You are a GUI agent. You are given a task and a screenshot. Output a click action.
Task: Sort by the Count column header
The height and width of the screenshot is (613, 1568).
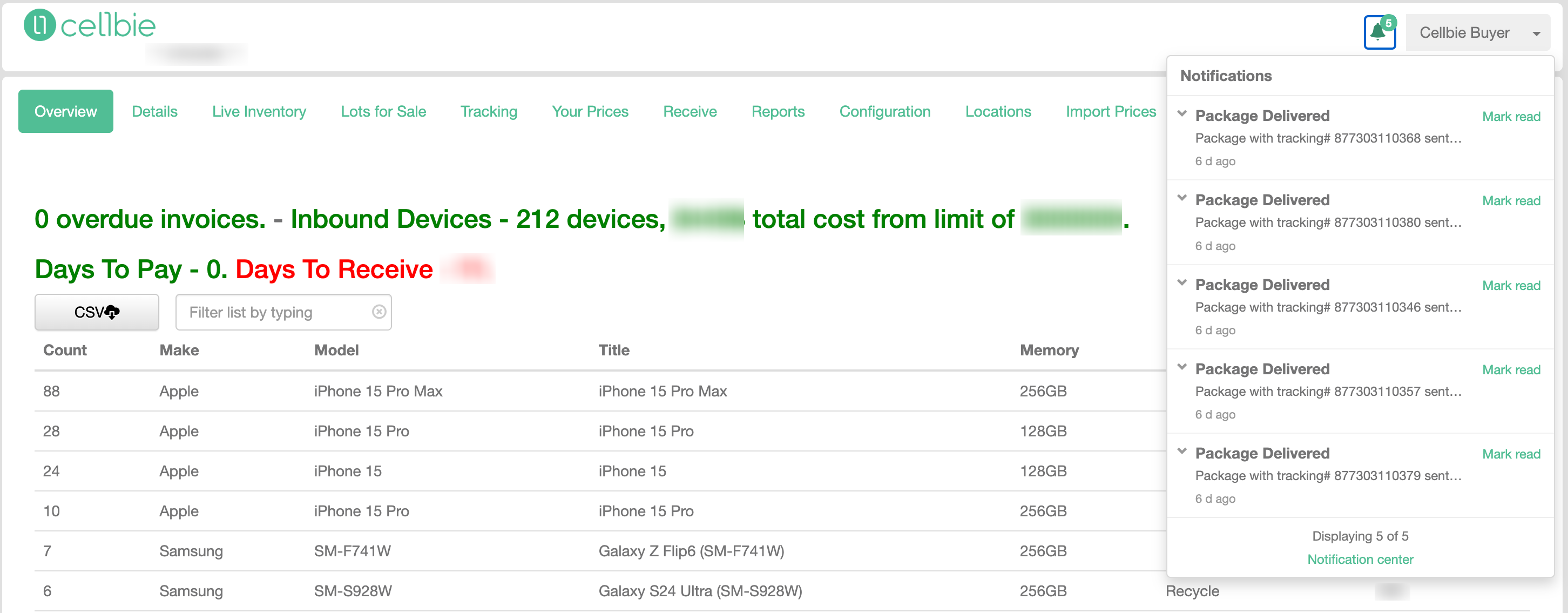pos(64,350)
